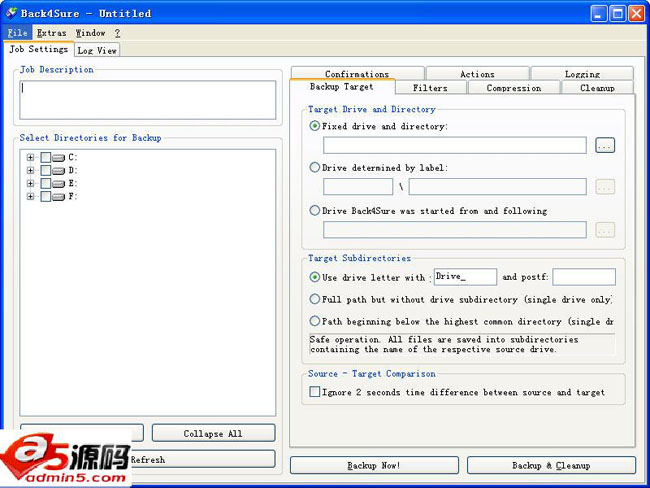The image size is (650, 488).
Task: Open the Logging tab
Action: (582, 74)
